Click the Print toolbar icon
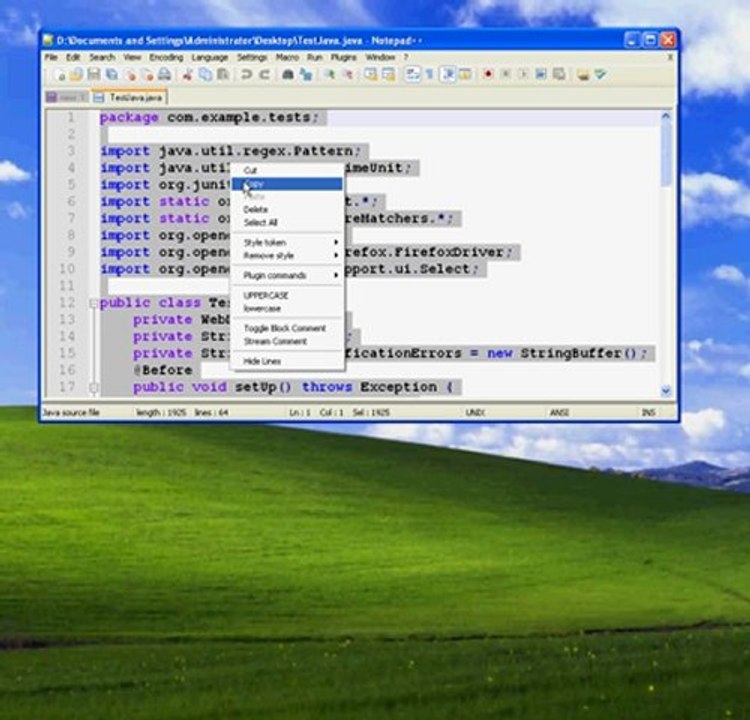750x720 pixels. (x=165, y=75)
